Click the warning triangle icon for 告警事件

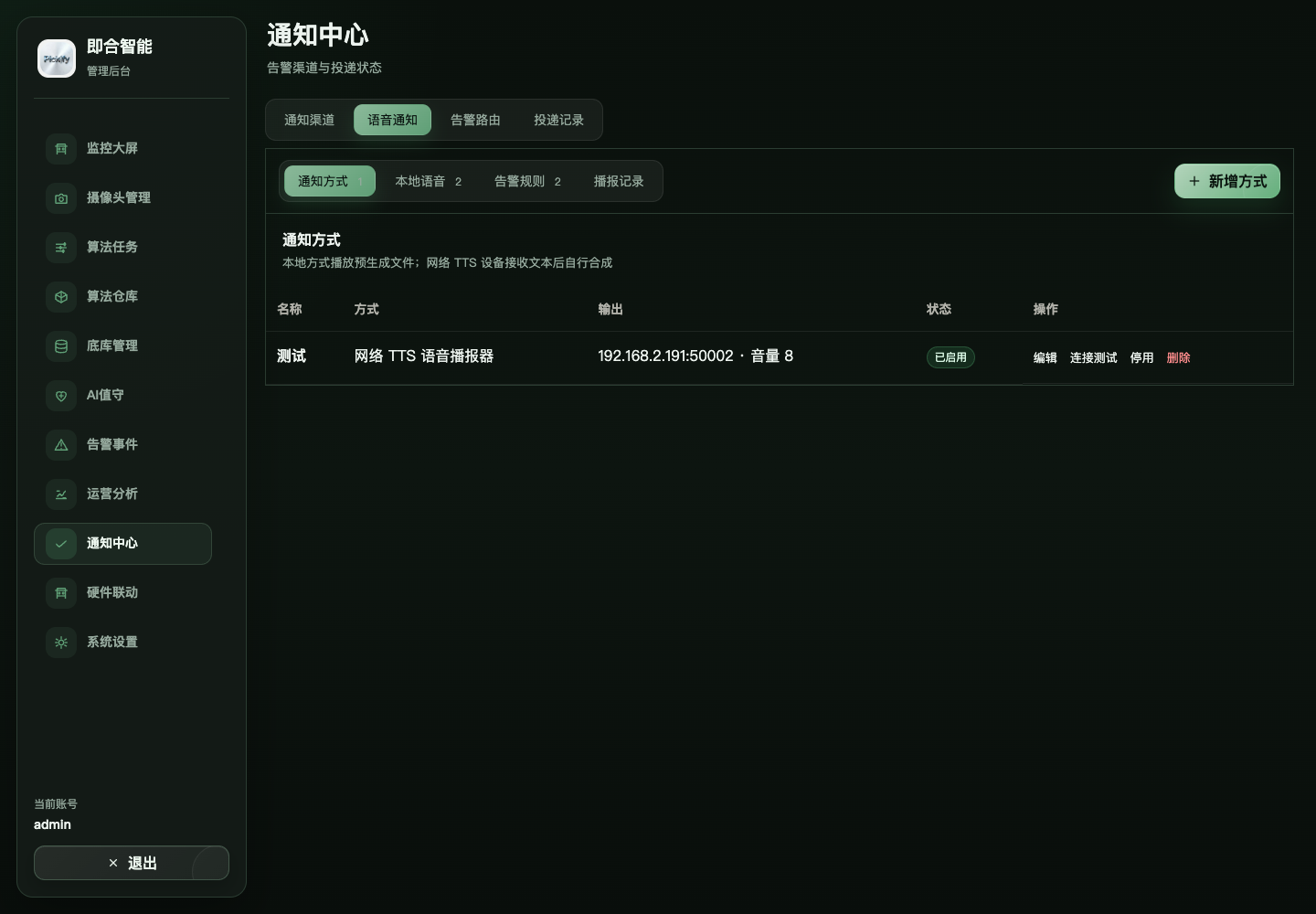[61, 444]
